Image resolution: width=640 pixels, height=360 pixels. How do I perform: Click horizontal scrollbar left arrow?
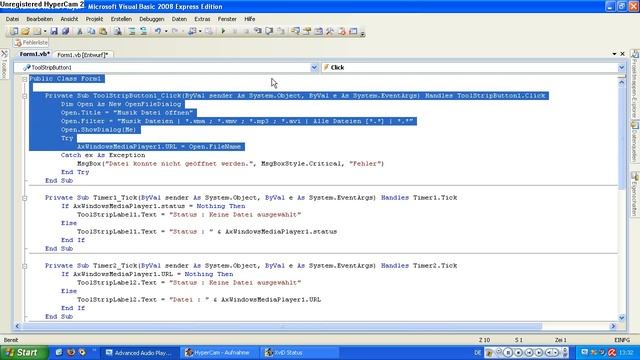[x=18, y=326]
